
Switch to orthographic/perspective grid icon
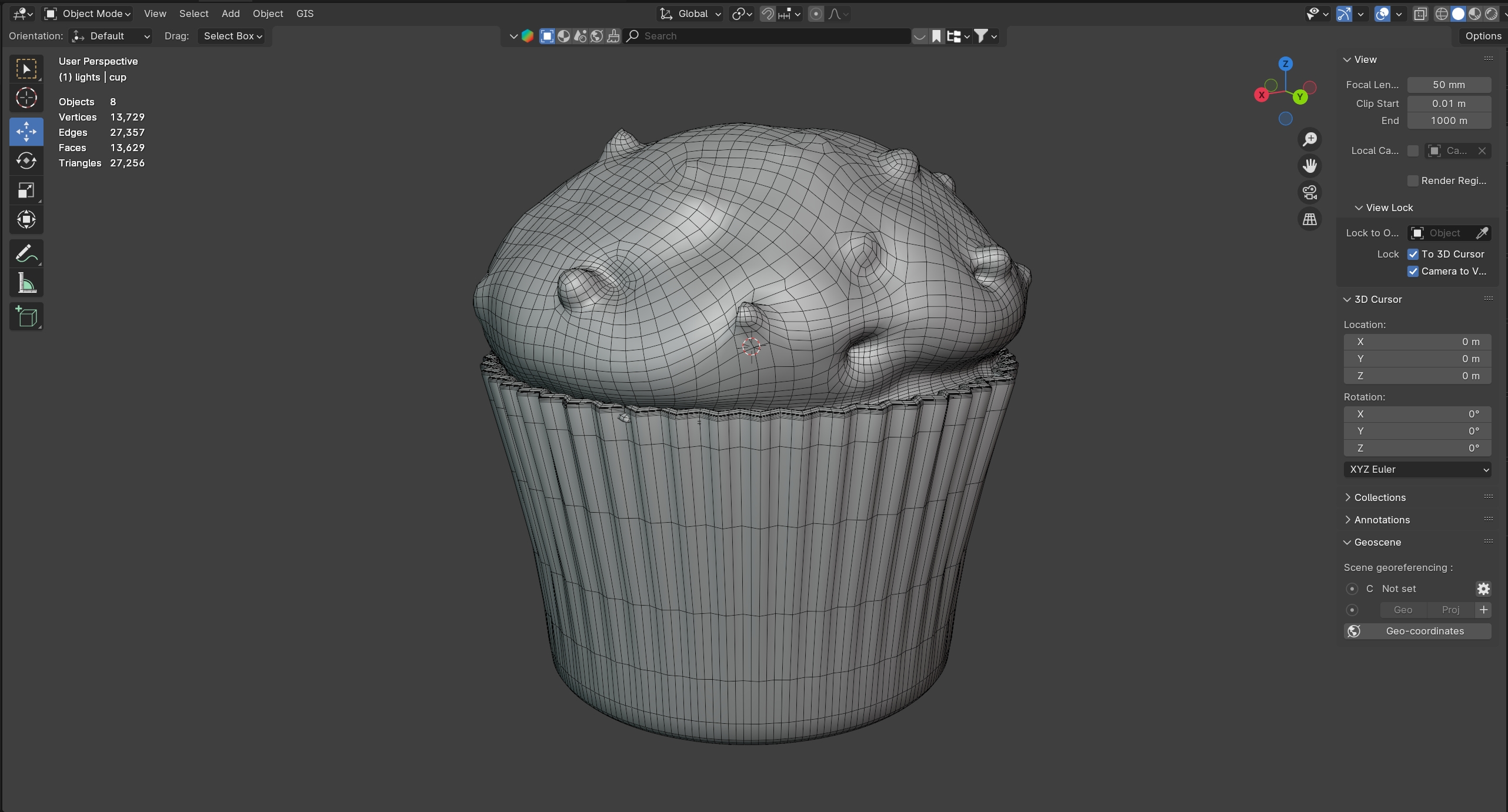(x=1309, y=219)
